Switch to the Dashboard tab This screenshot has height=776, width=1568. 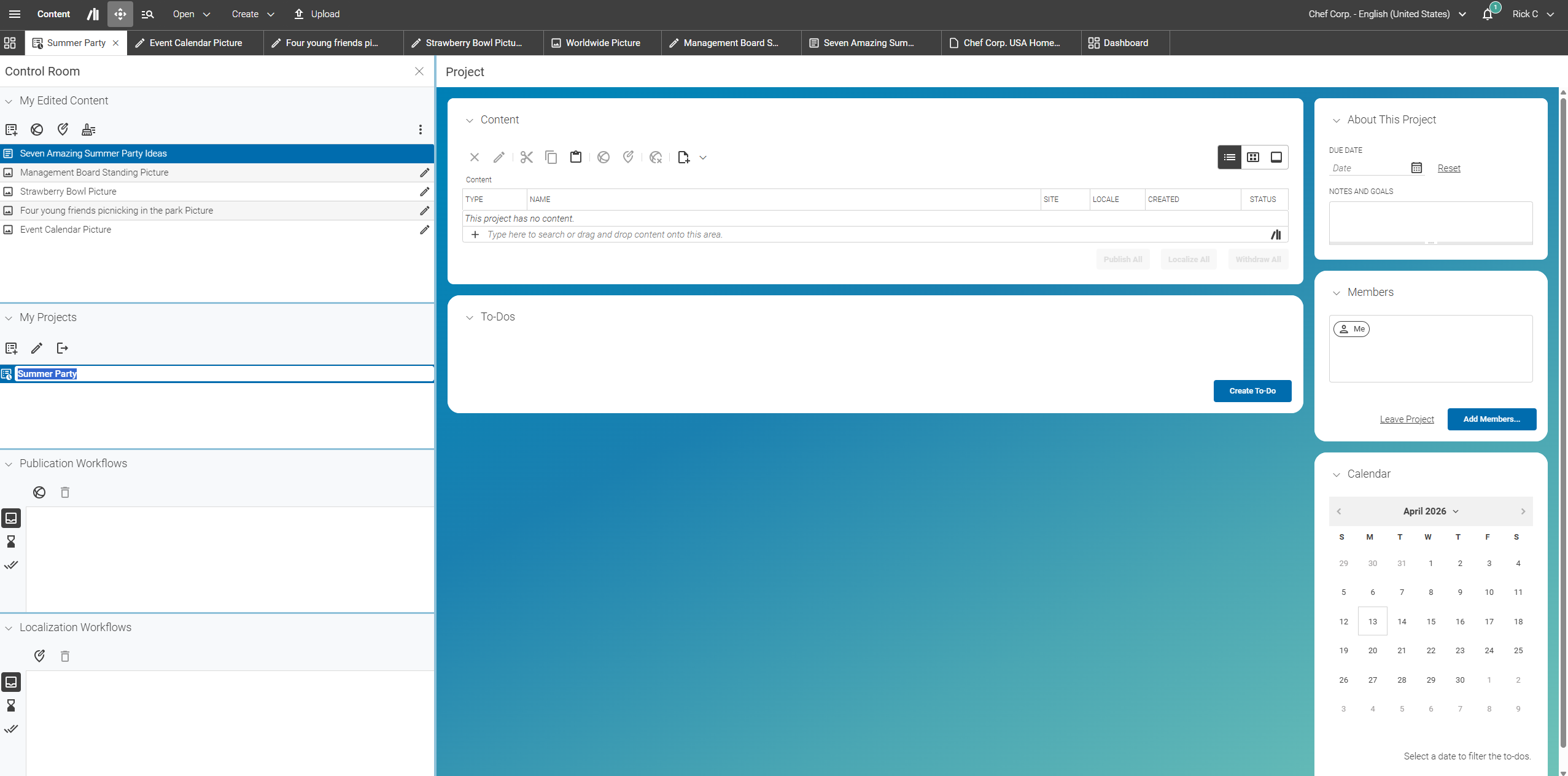[1125, 43]
